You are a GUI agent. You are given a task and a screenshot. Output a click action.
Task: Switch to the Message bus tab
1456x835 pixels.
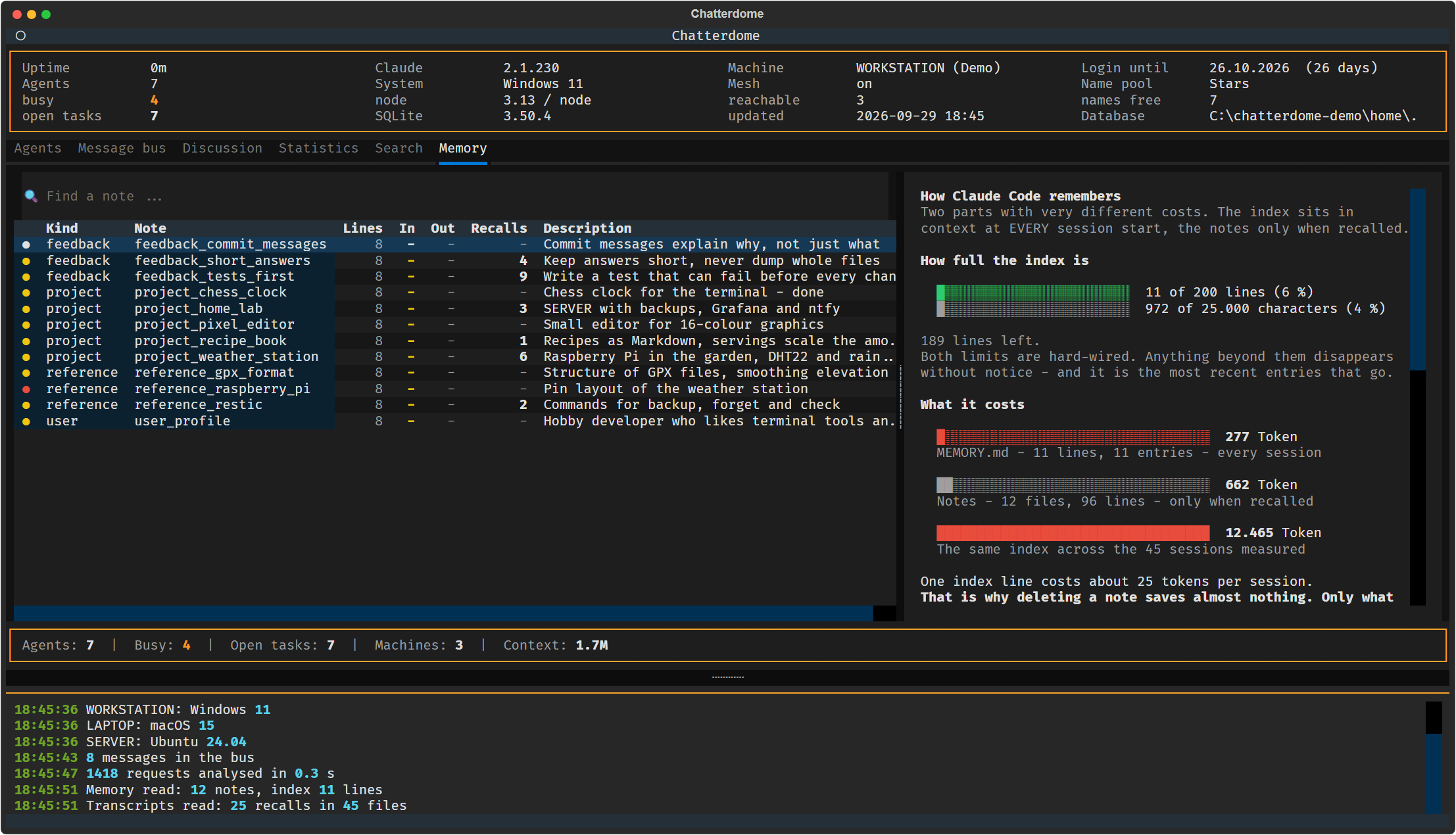(x=122, y=149)
